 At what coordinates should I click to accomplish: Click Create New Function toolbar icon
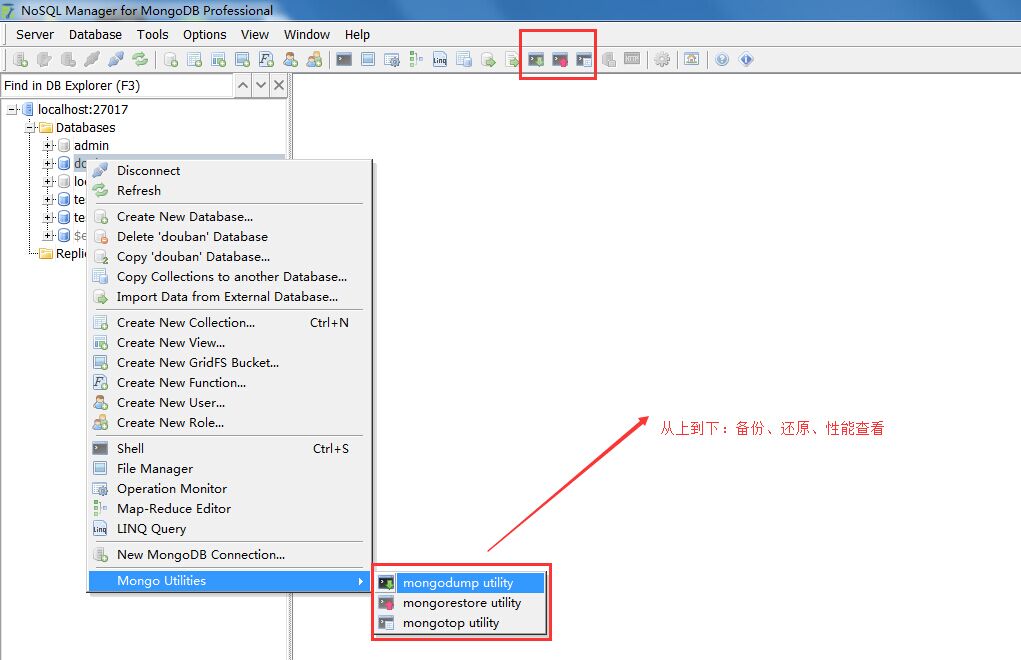(266, 60)
